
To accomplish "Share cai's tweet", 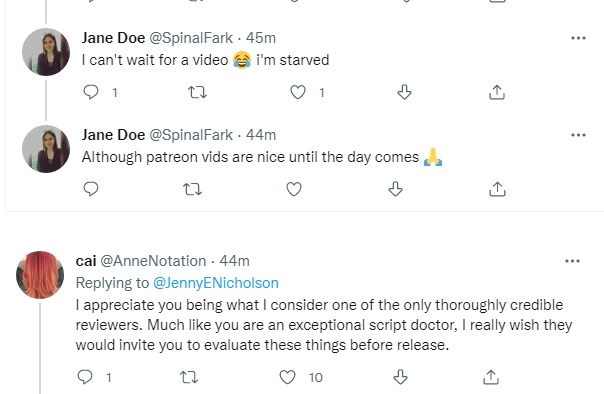I will tap(491, 377).
